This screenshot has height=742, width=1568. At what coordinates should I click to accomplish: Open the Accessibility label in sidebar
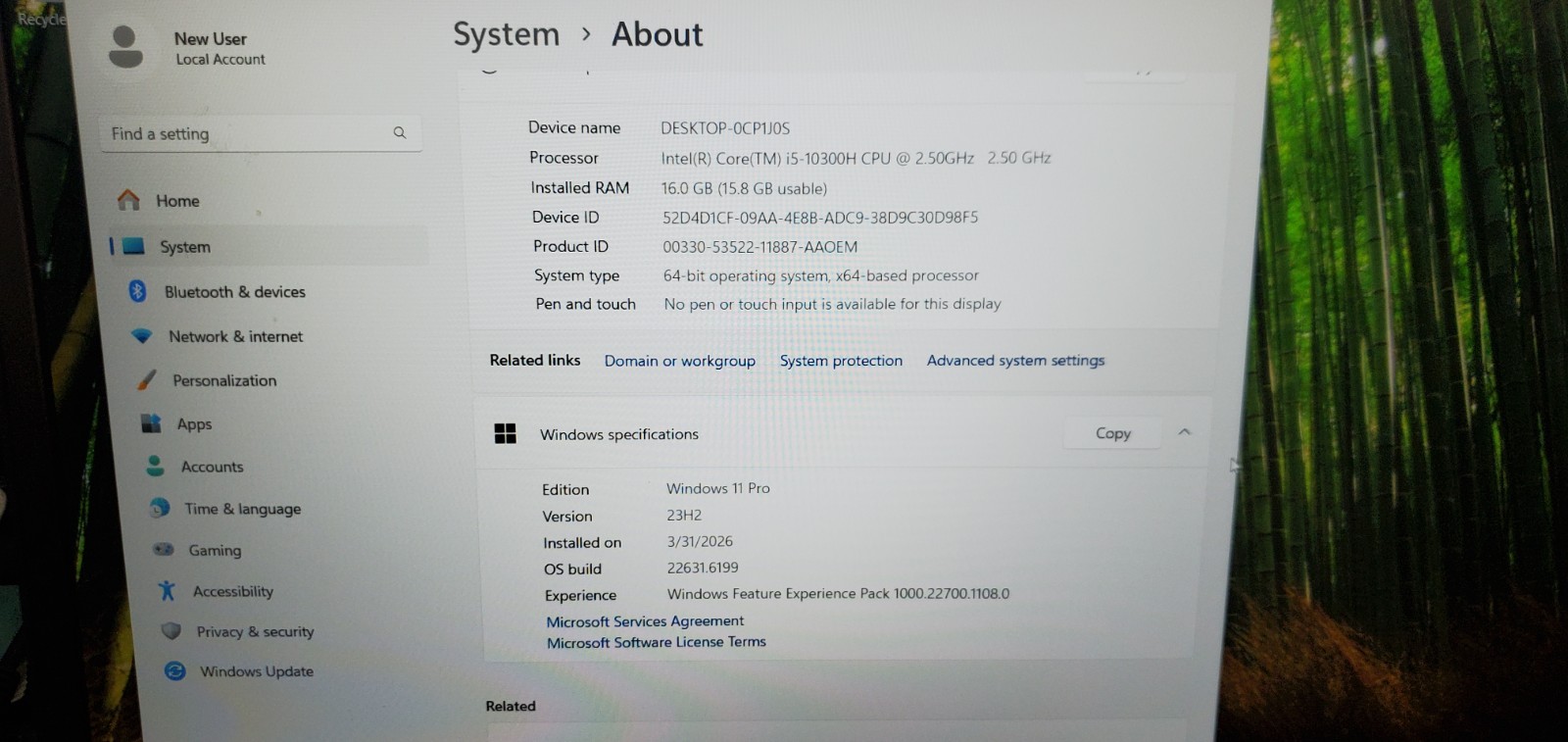tap(233, 591)
